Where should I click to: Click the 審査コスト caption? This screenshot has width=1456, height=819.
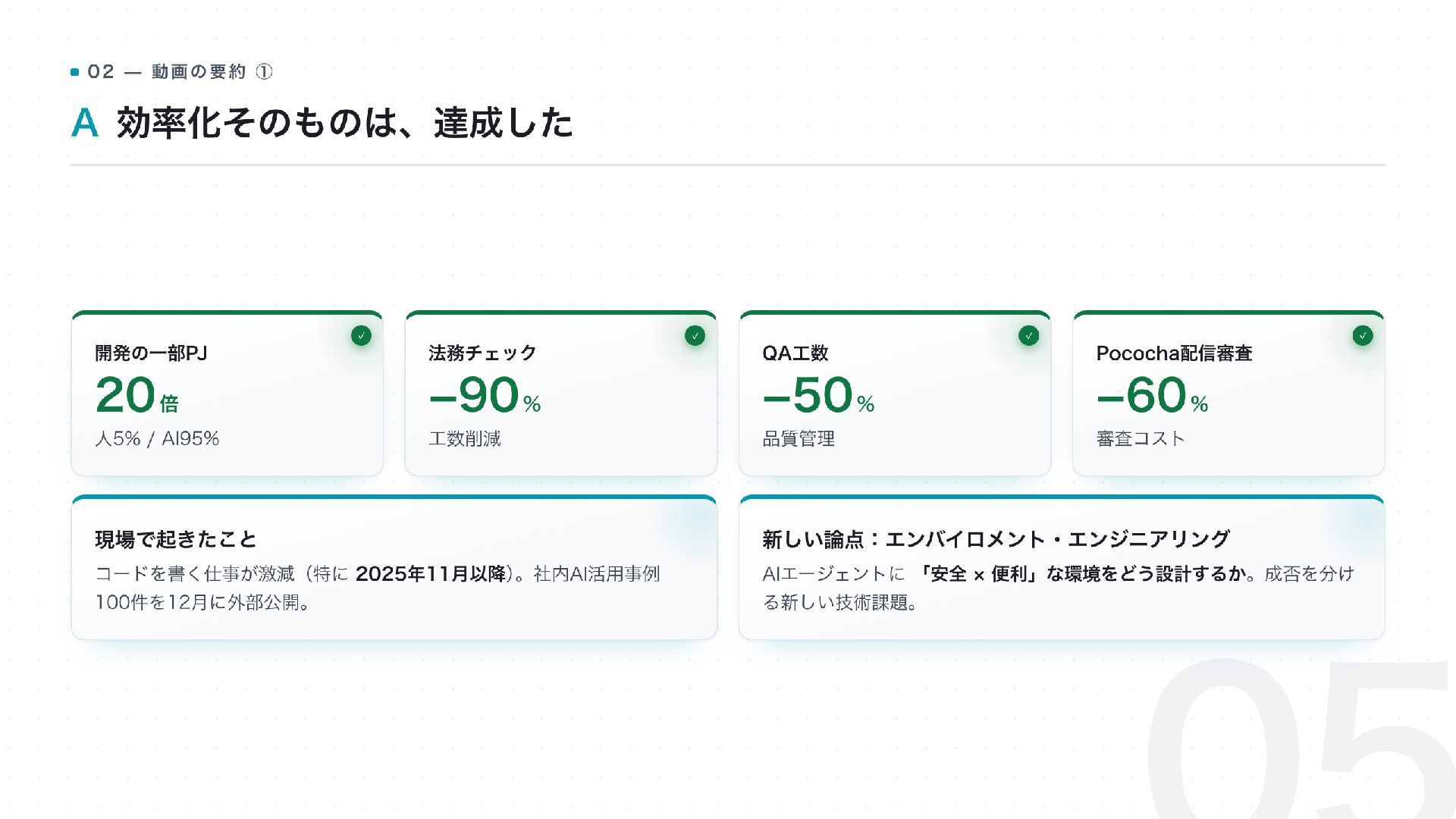click(x=1141, y=438)
